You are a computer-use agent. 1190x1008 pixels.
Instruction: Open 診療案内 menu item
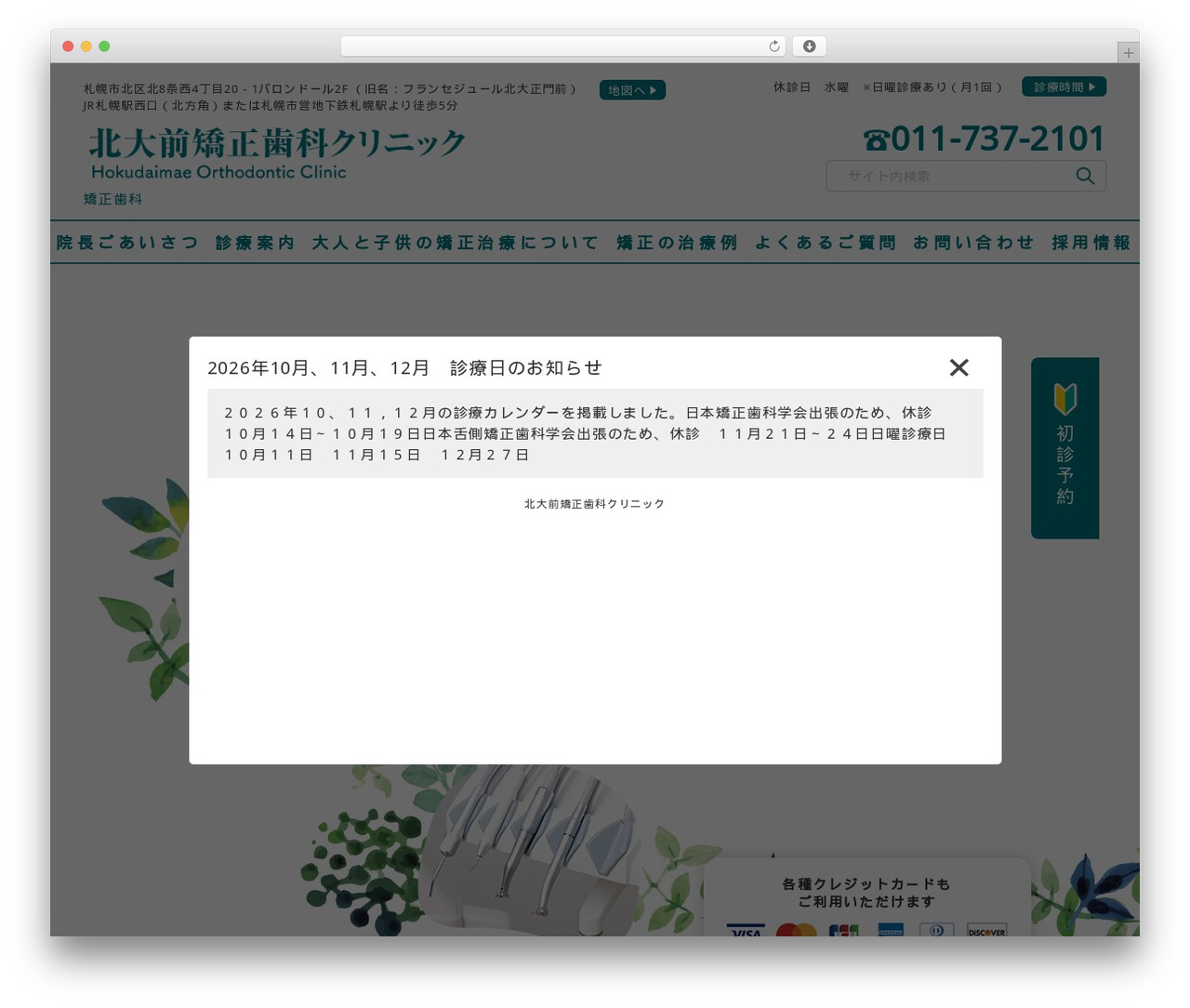click(x=256, y=243)
